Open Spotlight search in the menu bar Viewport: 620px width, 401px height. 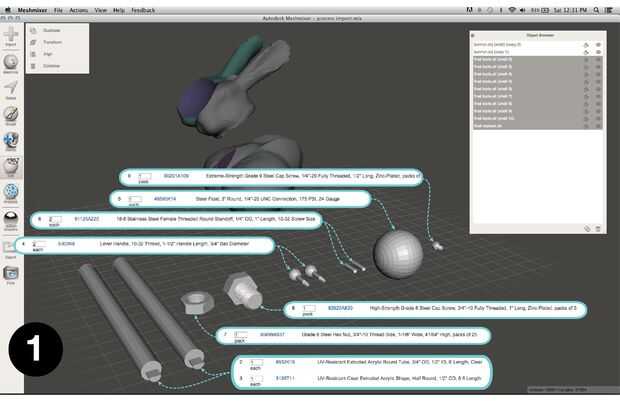click(x=596, y=10)
